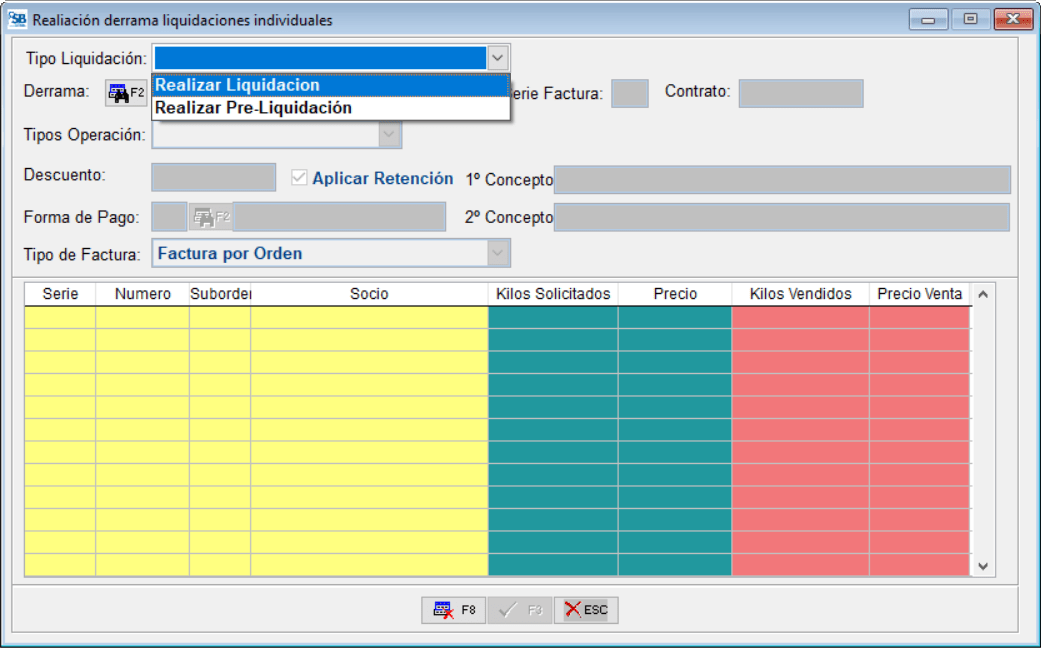1041x648 pixels.
Task: Click the 1º Concepto text field
Action: (782, 180)
